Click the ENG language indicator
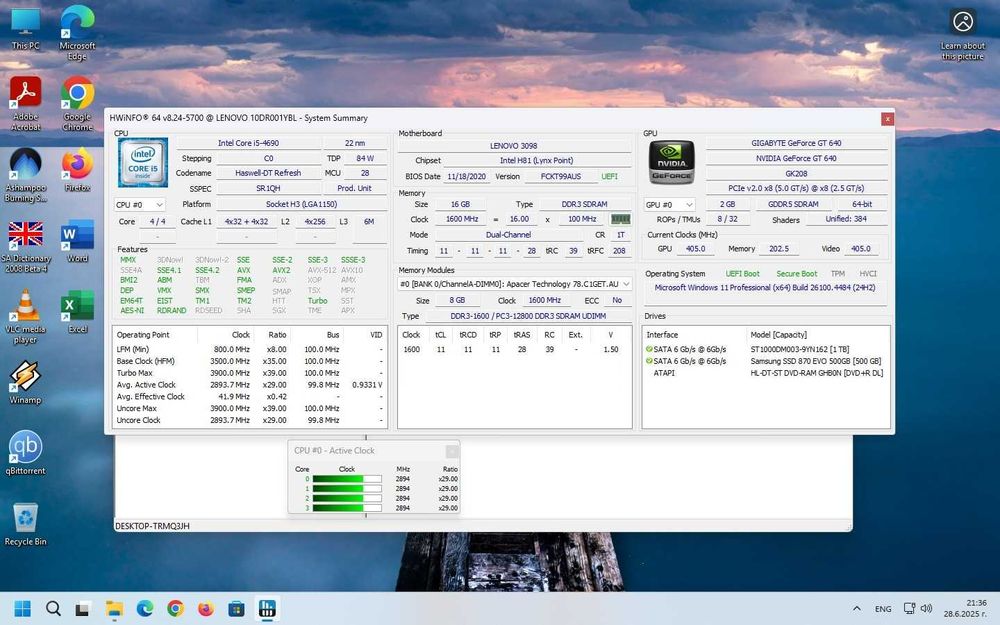This screenshot has width=1000, height=625. coord(883,608)
